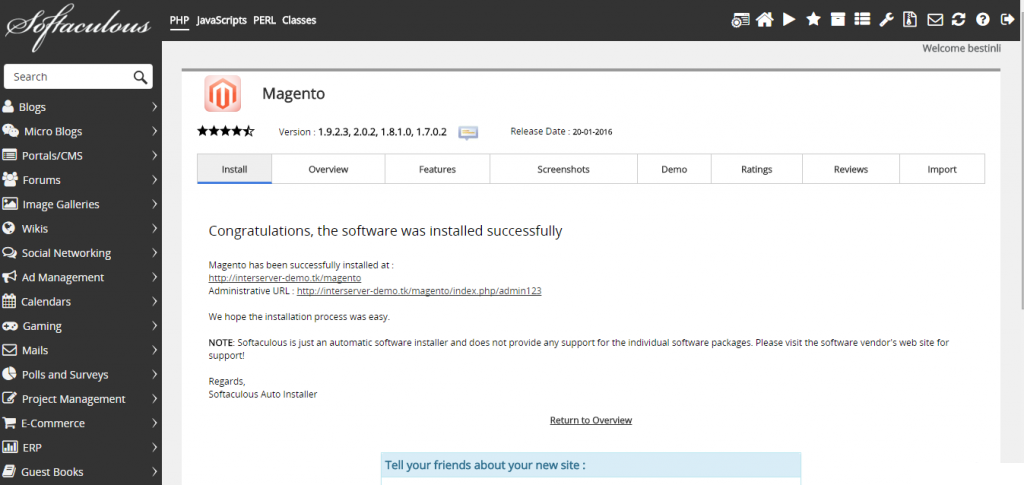Viewport: 1024px width, 485px height.
Task: Open the Demo tab
Action: tap(675, 169)
